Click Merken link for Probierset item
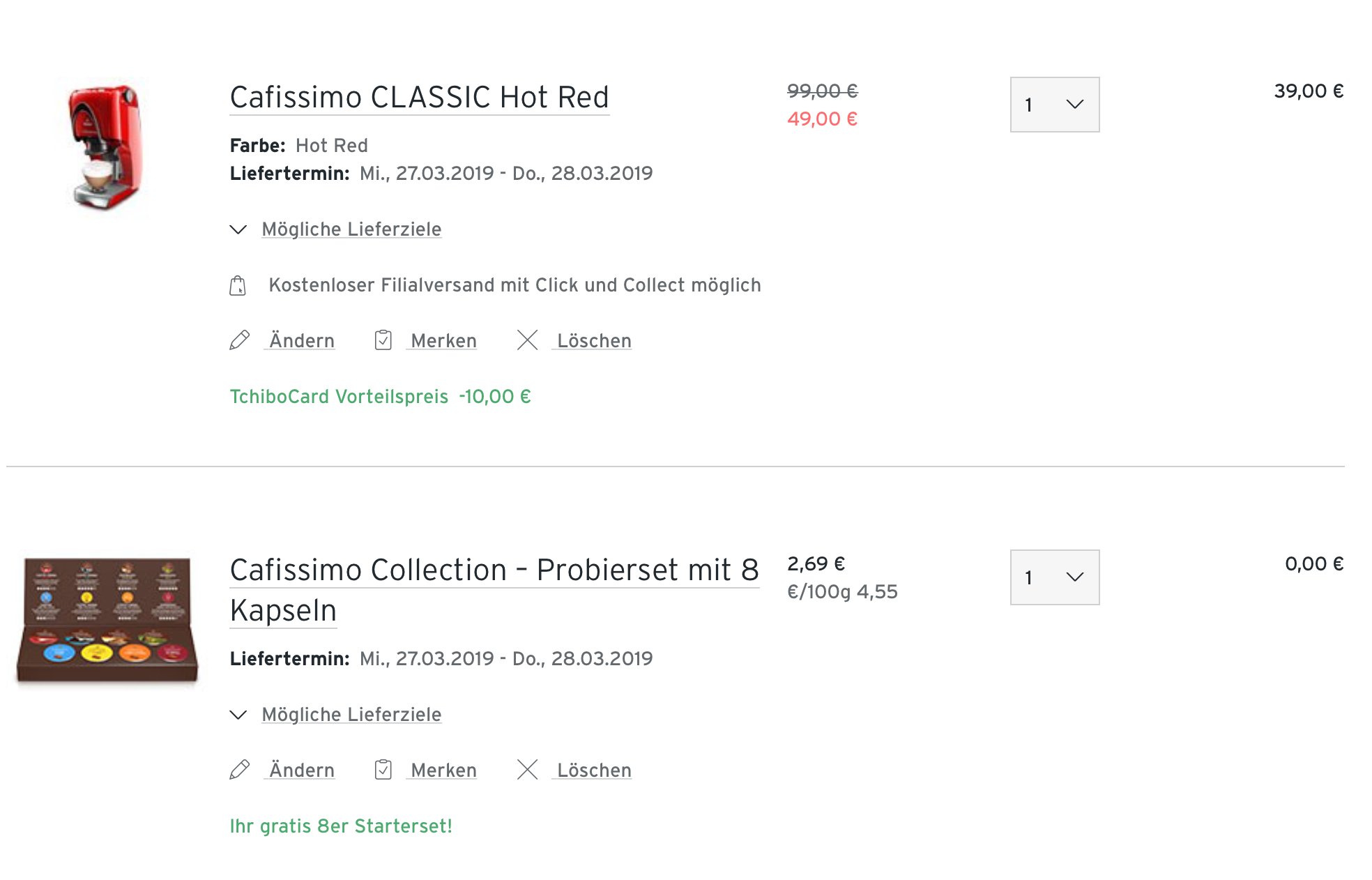The image size is (1372, 880). tap(443, 771)
